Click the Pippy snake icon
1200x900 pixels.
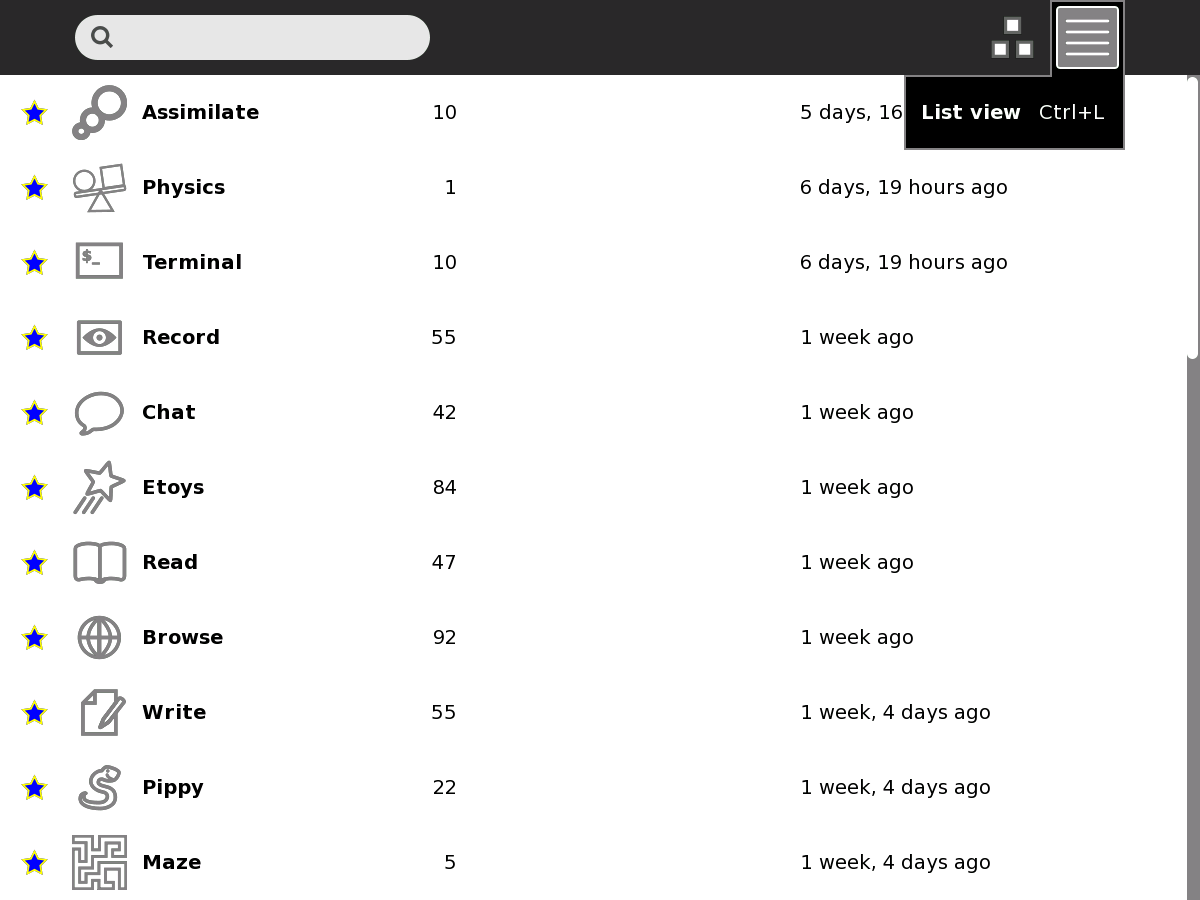coord(99,787)
